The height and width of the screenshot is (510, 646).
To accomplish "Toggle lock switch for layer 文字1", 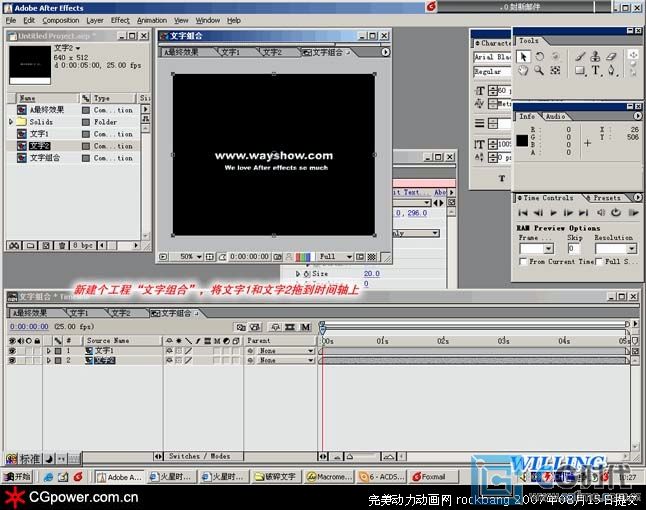I will [37, 351].
